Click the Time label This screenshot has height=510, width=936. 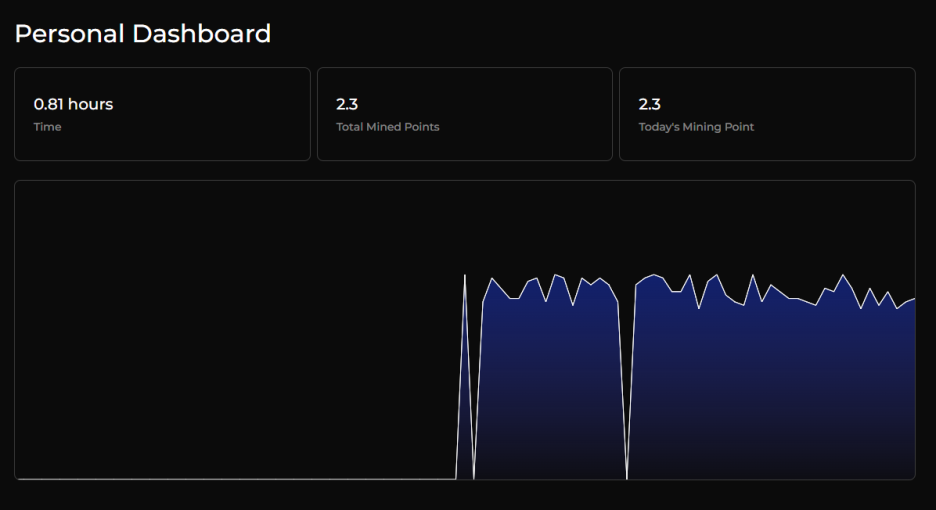[x=47, y=127]
